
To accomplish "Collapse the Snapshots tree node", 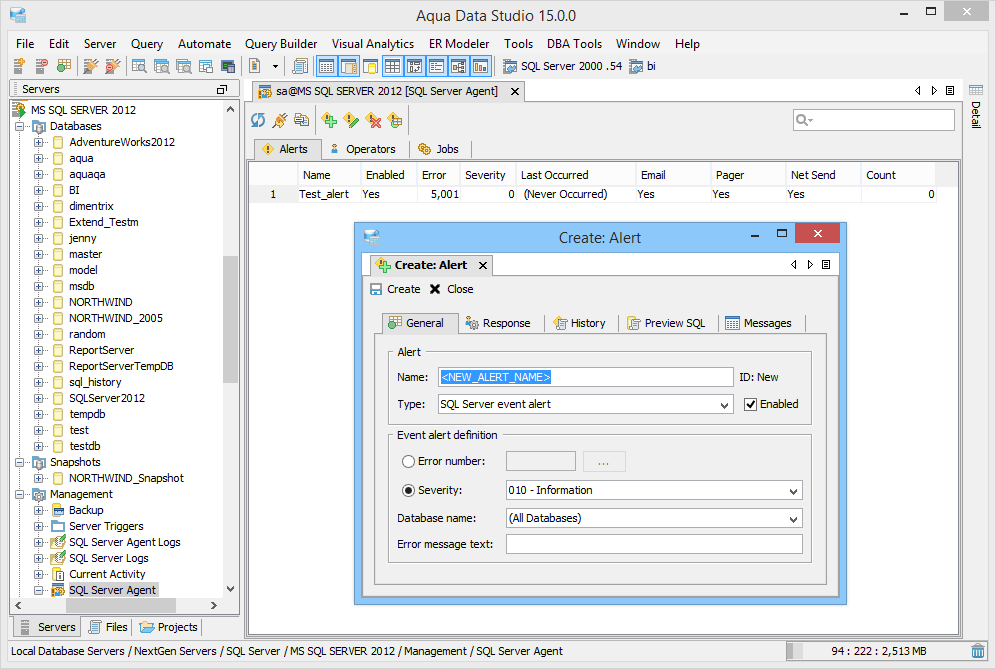I will point(20,463).
